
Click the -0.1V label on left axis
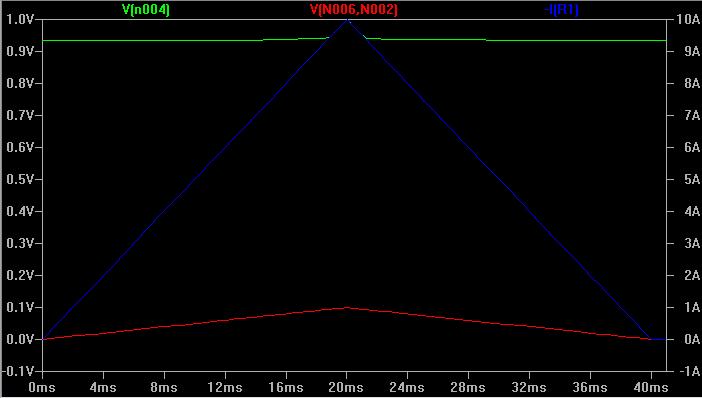(x=18, y=372)
